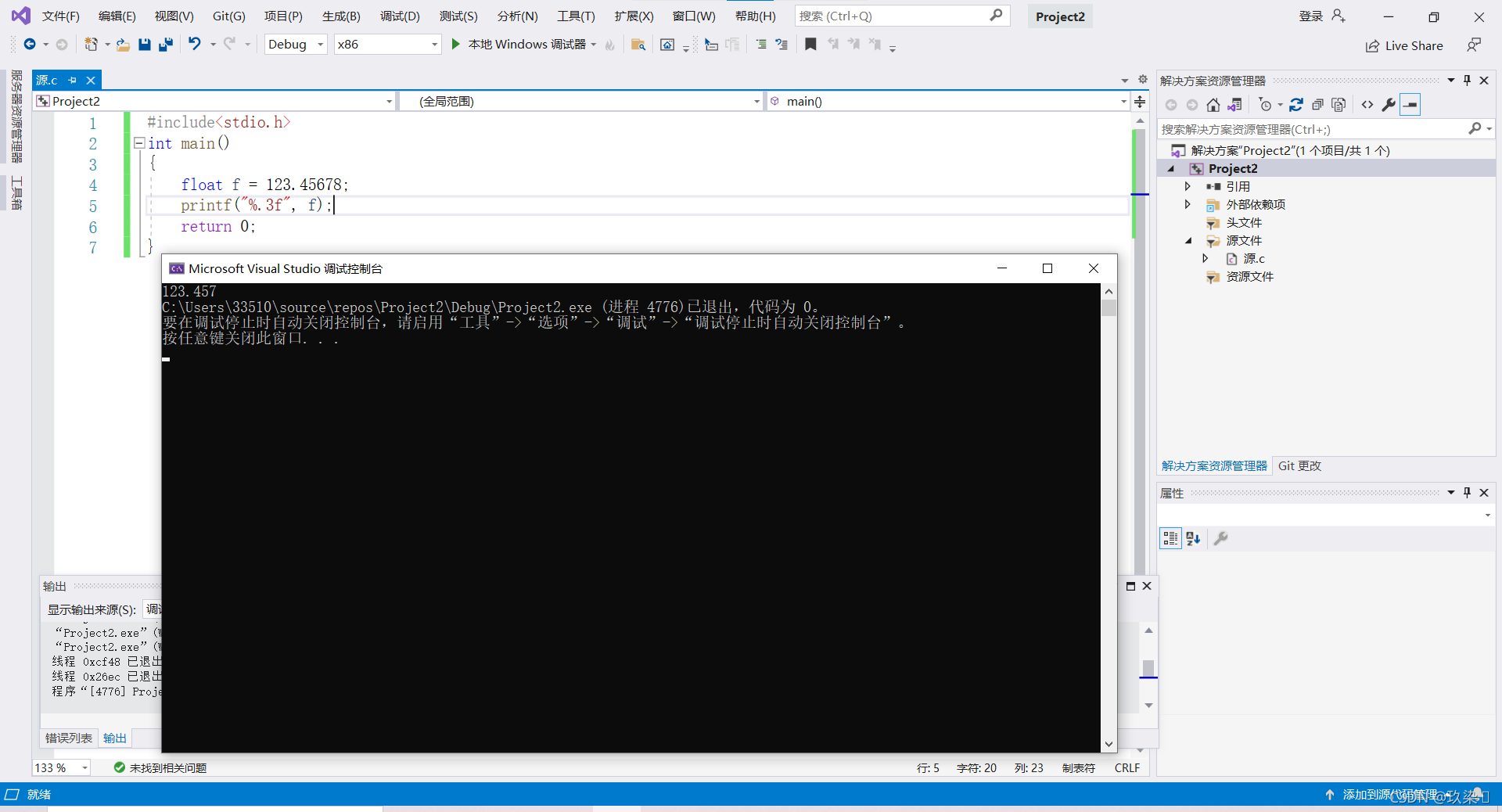1502x812 pixels.
Task: Uncomment selected lines icon
Action: coord(782,45)
